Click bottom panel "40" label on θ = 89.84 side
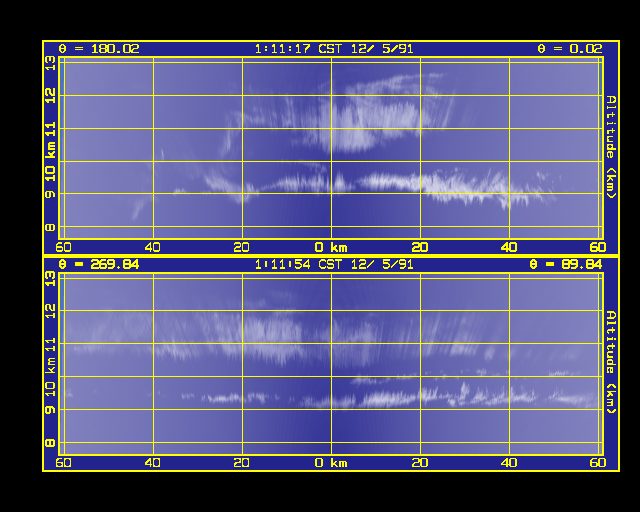Screen dimensions: 640x512 point(509,463)
